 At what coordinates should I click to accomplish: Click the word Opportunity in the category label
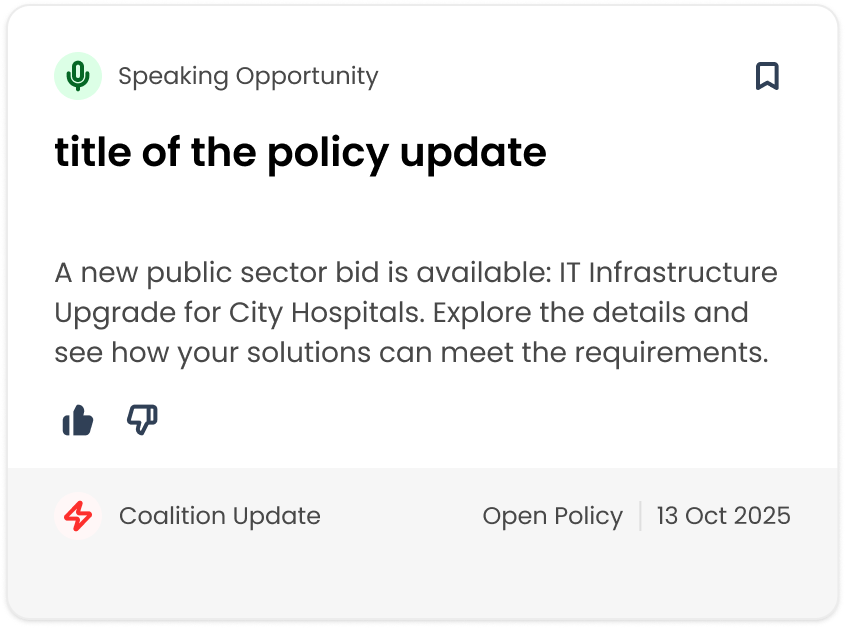(x=307, y=77)
